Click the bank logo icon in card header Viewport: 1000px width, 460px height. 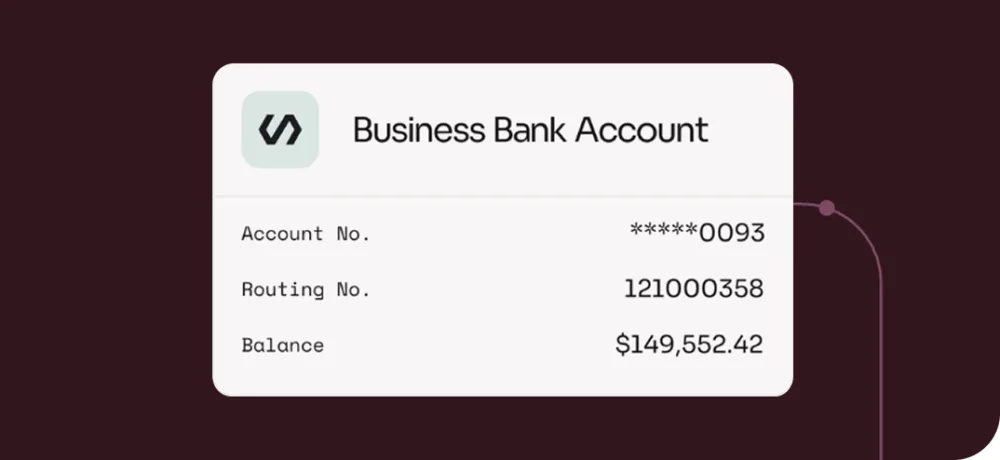(x=280, y=130)
